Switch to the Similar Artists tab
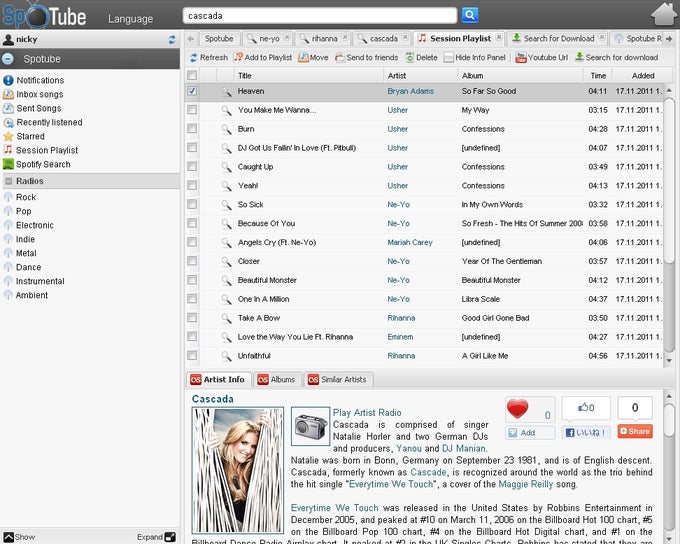The width and height of the screenshot is (680, 544). coord(338,380)
